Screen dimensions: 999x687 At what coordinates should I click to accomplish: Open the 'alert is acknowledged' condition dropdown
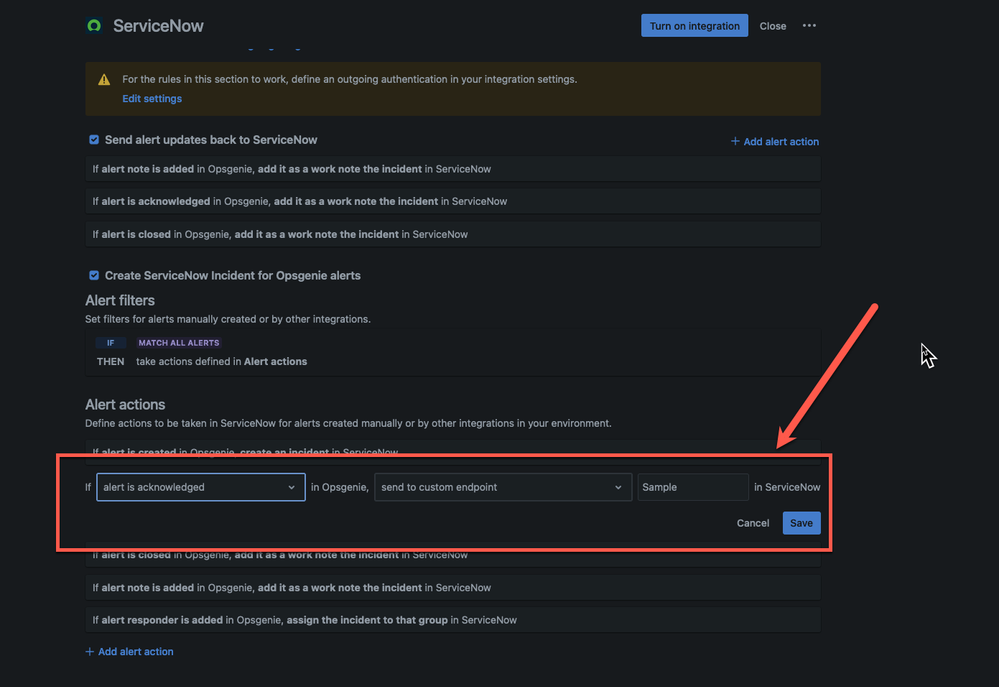(x=201, y=487)
